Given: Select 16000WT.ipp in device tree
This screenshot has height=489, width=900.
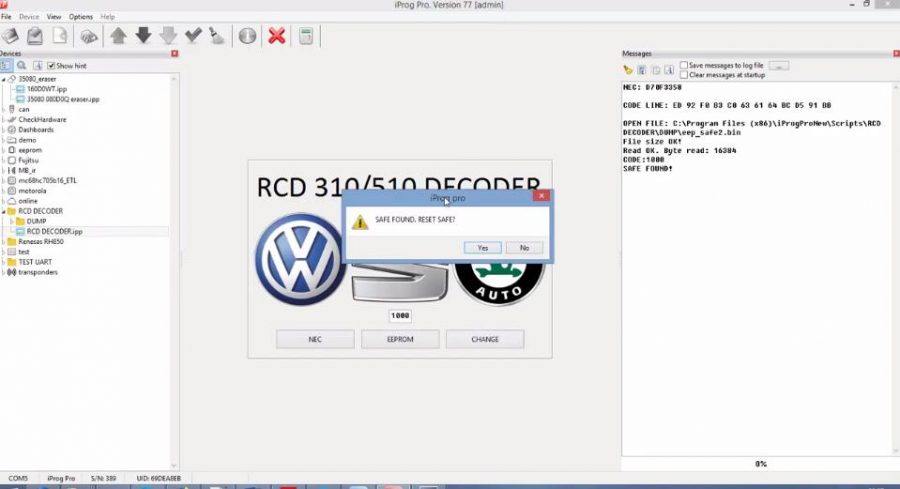Looking at the screenshot, I should click(x=46, y=89).
